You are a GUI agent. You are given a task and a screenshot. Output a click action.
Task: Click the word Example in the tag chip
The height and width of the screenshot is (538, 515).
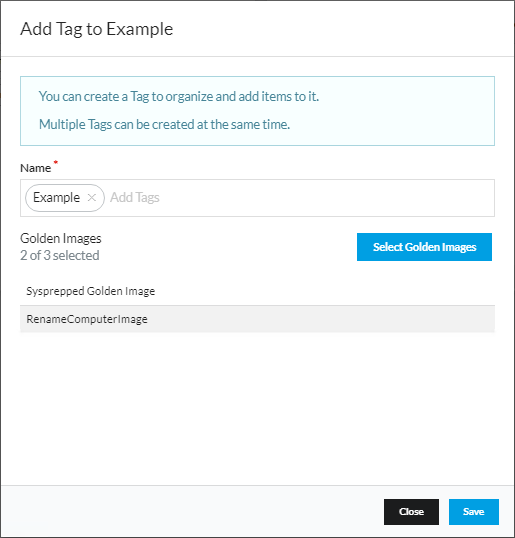coord(56,198)
